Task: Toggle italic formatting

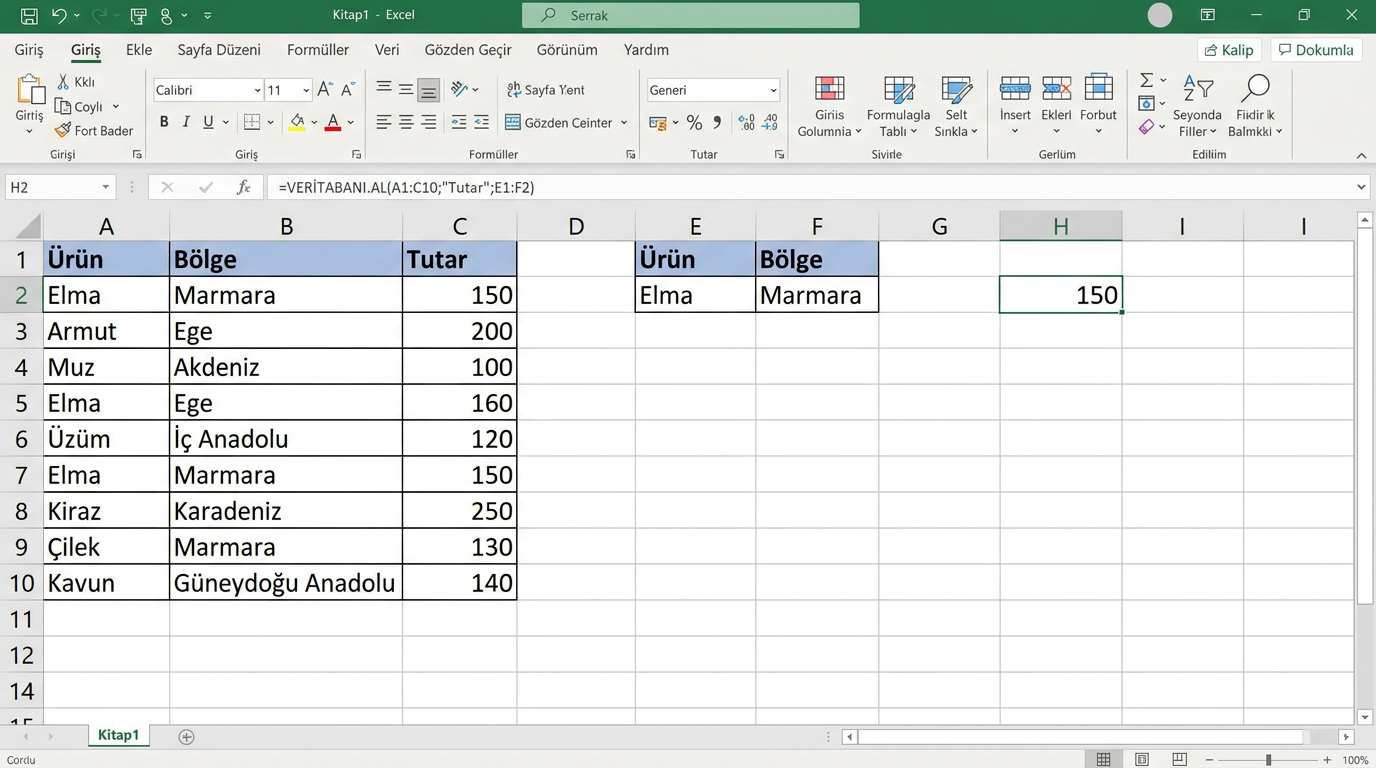Action: 186,122
